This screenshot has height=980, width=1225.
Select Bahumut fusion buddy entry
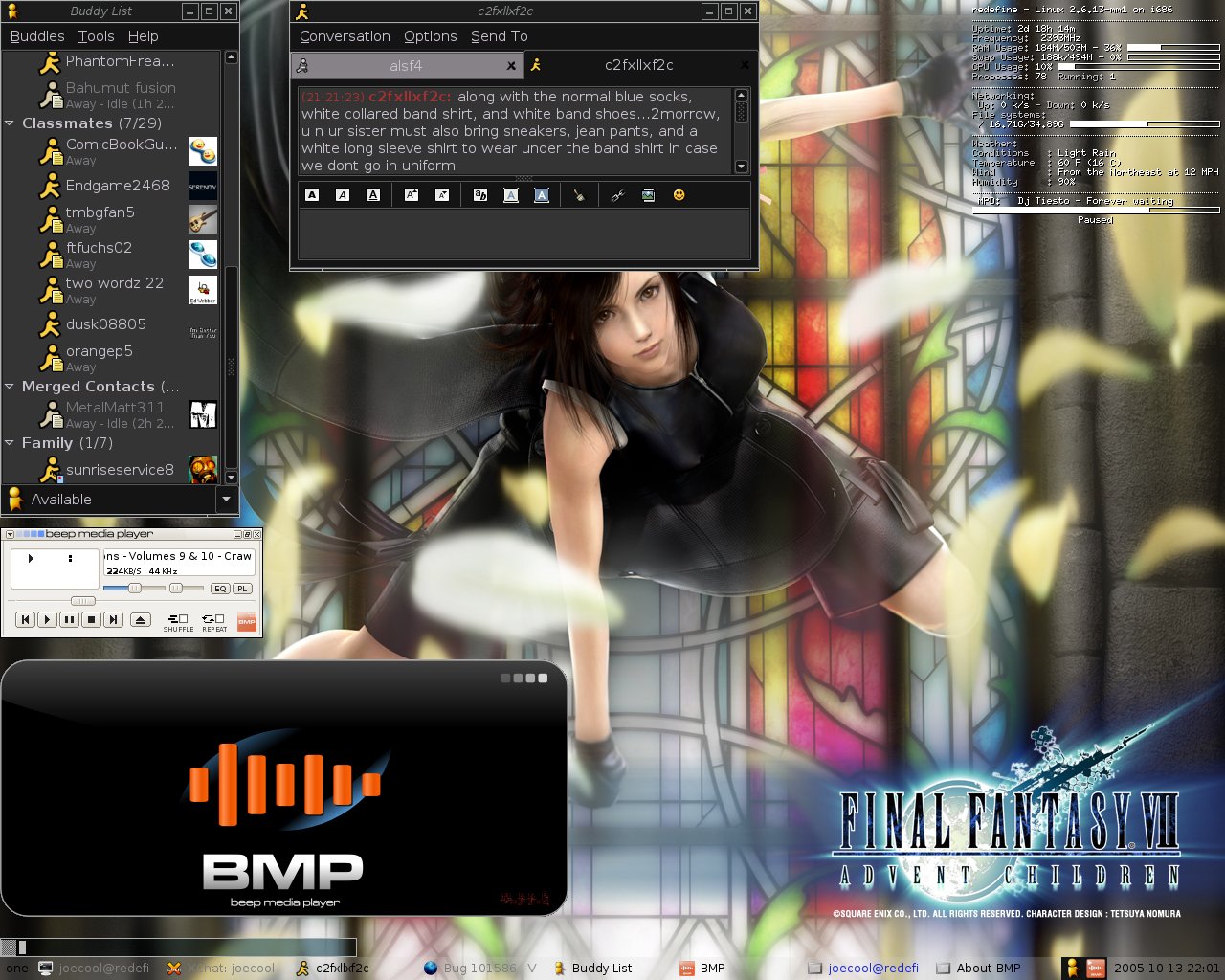pos(112,95)
